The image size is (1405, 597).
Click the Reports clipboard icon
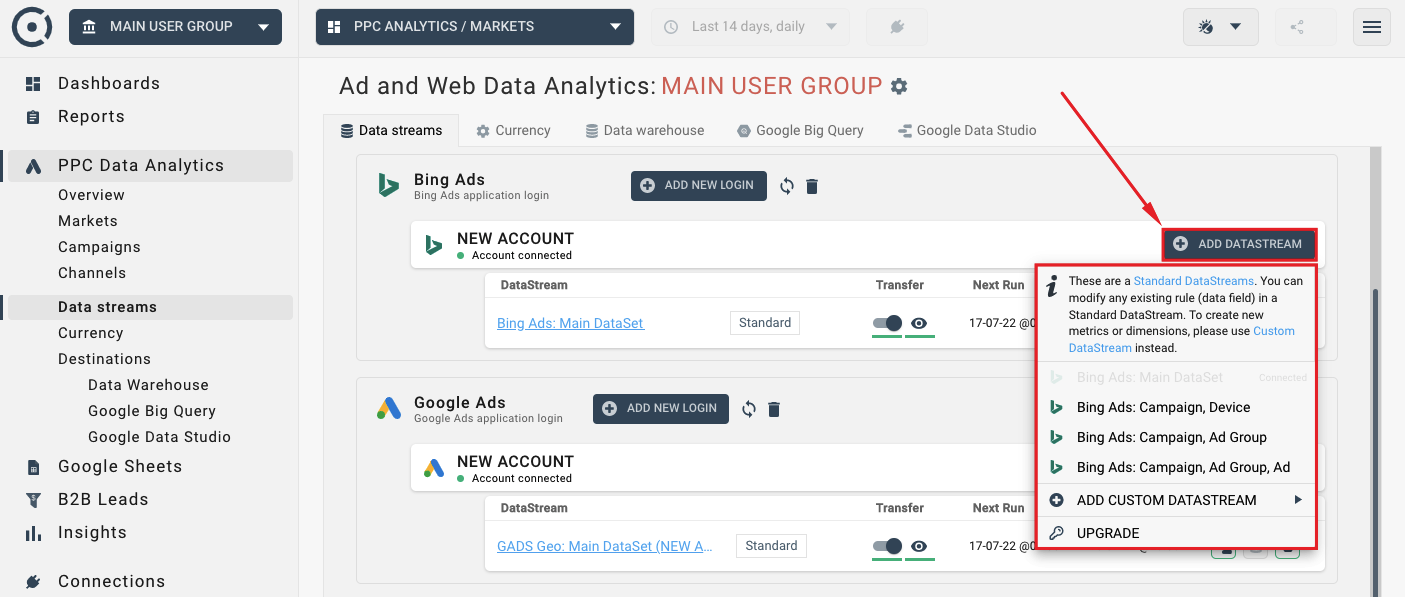33,117
